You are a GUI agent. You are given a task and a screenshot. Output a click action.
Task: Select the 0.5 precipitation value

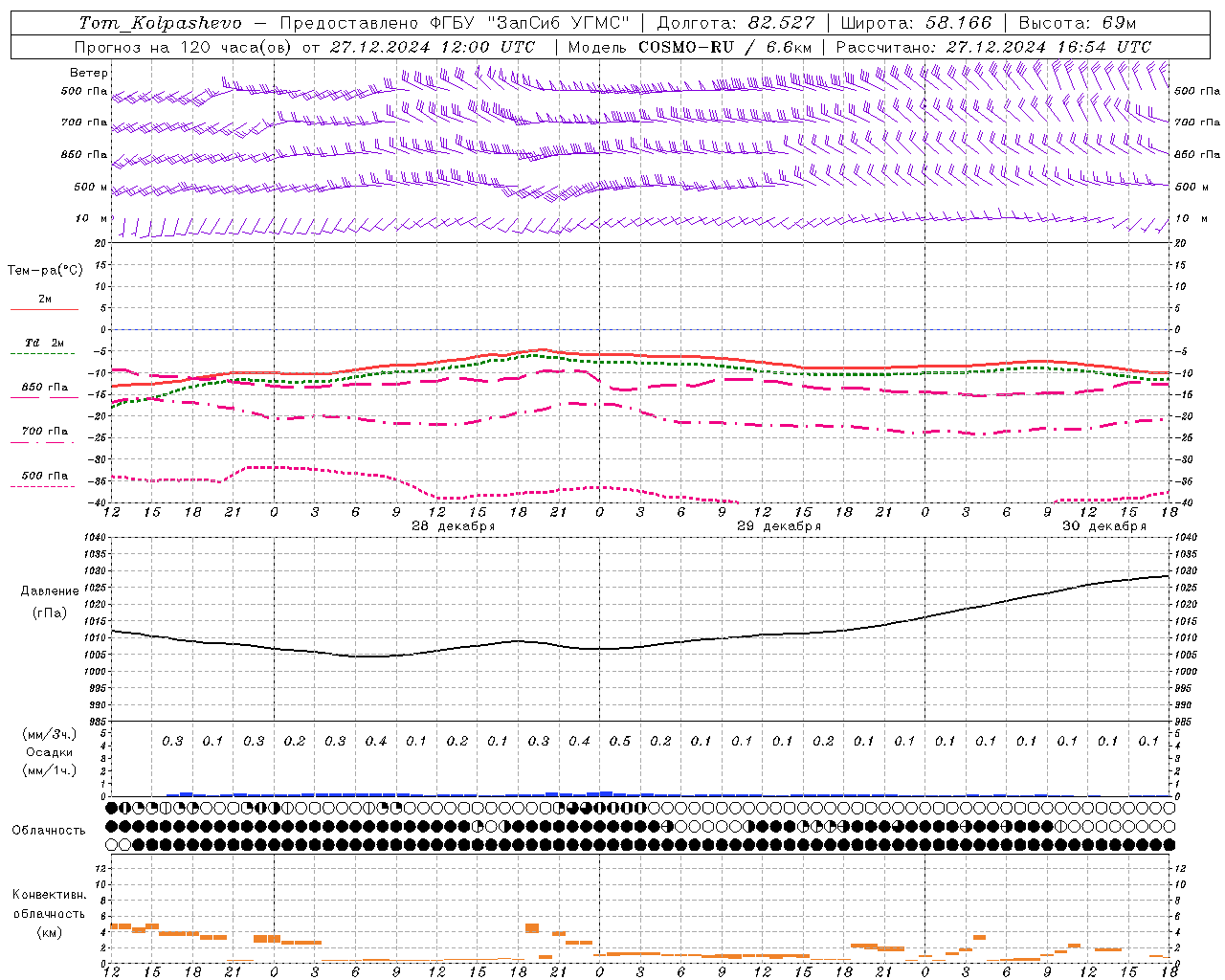pos(620,741)
